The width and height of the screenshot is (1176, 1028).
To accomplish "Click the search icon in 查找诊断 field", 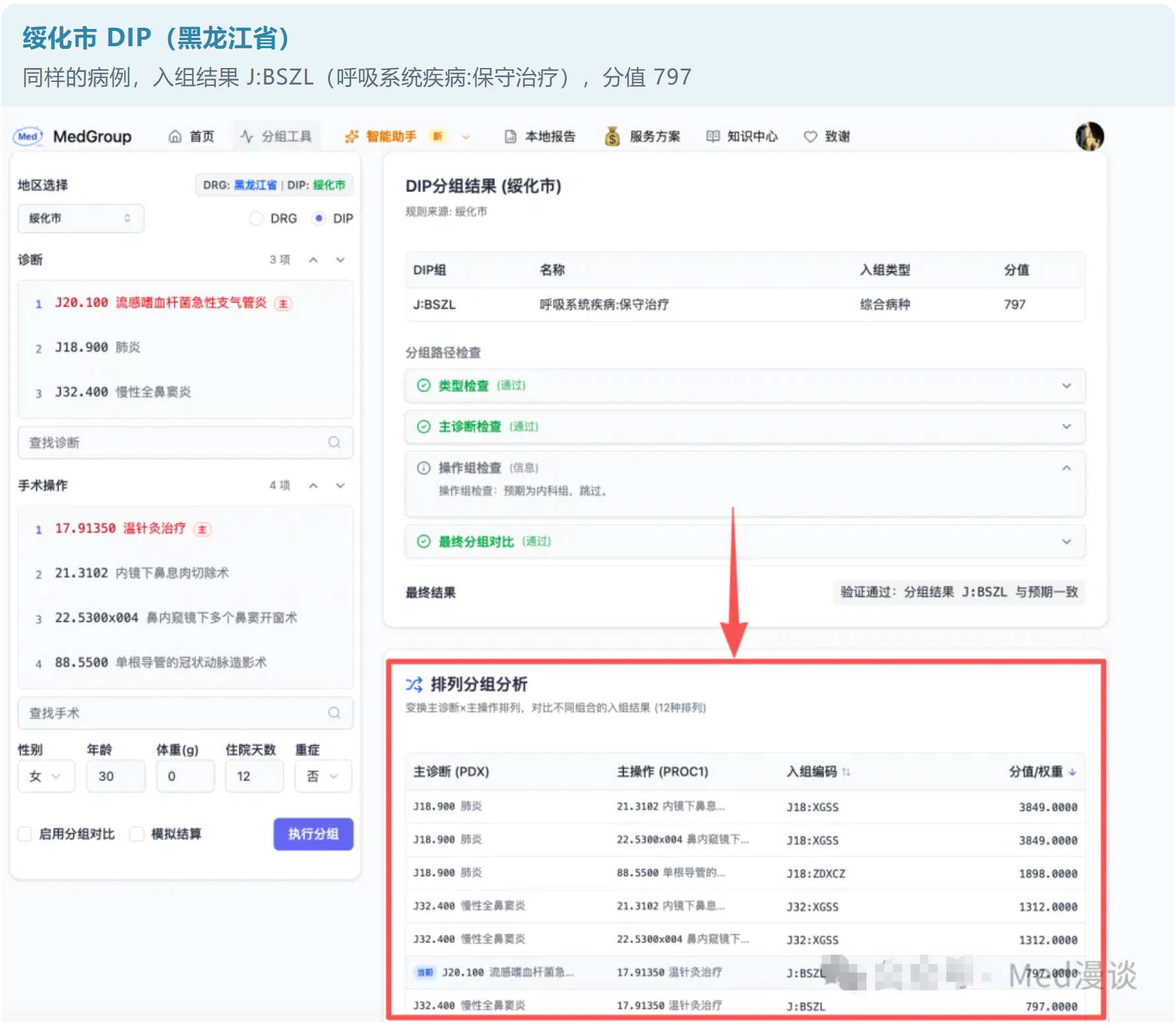I will pos(335,442).
